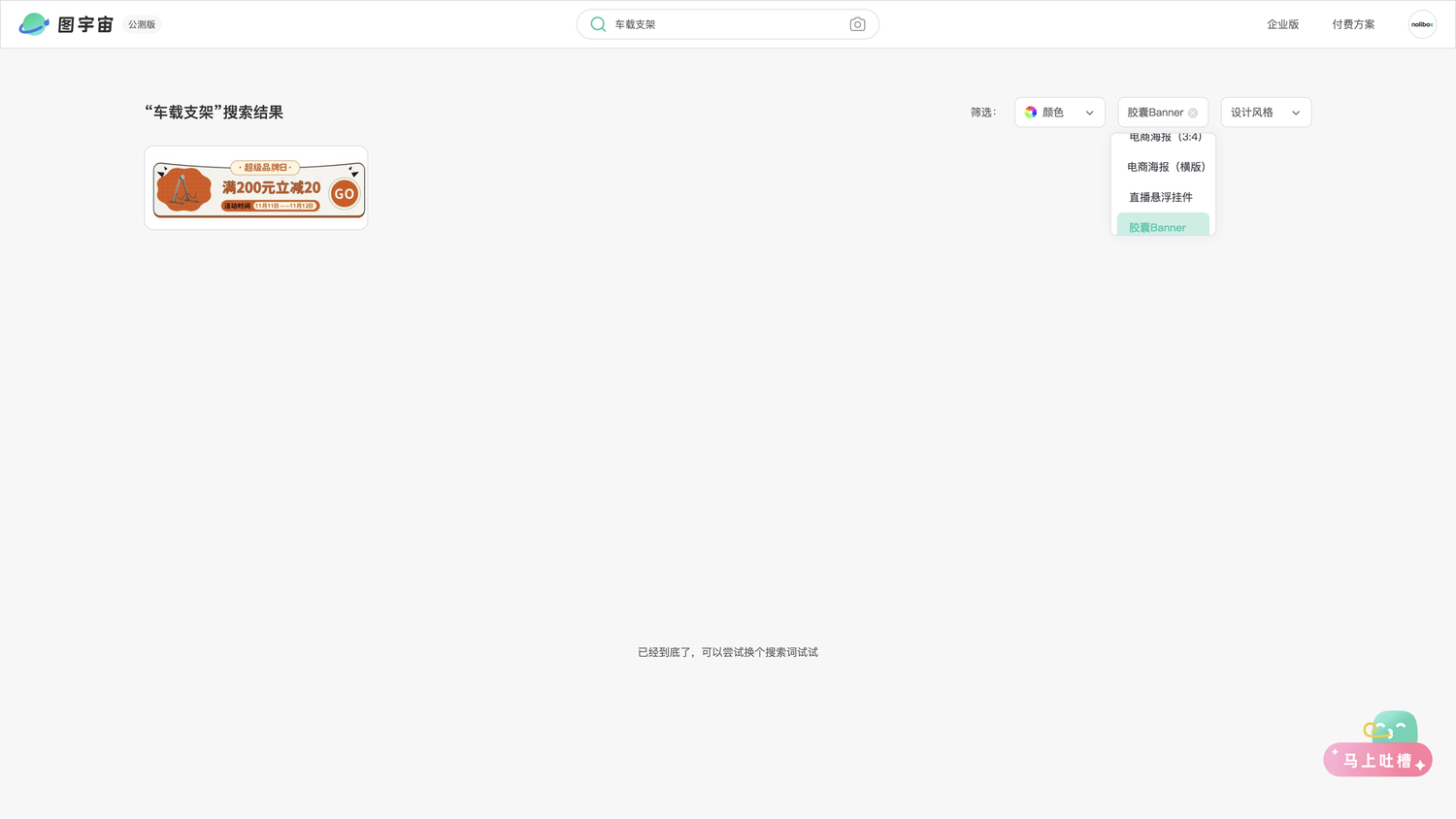Go to 企业版 page

click(1282, 24)
